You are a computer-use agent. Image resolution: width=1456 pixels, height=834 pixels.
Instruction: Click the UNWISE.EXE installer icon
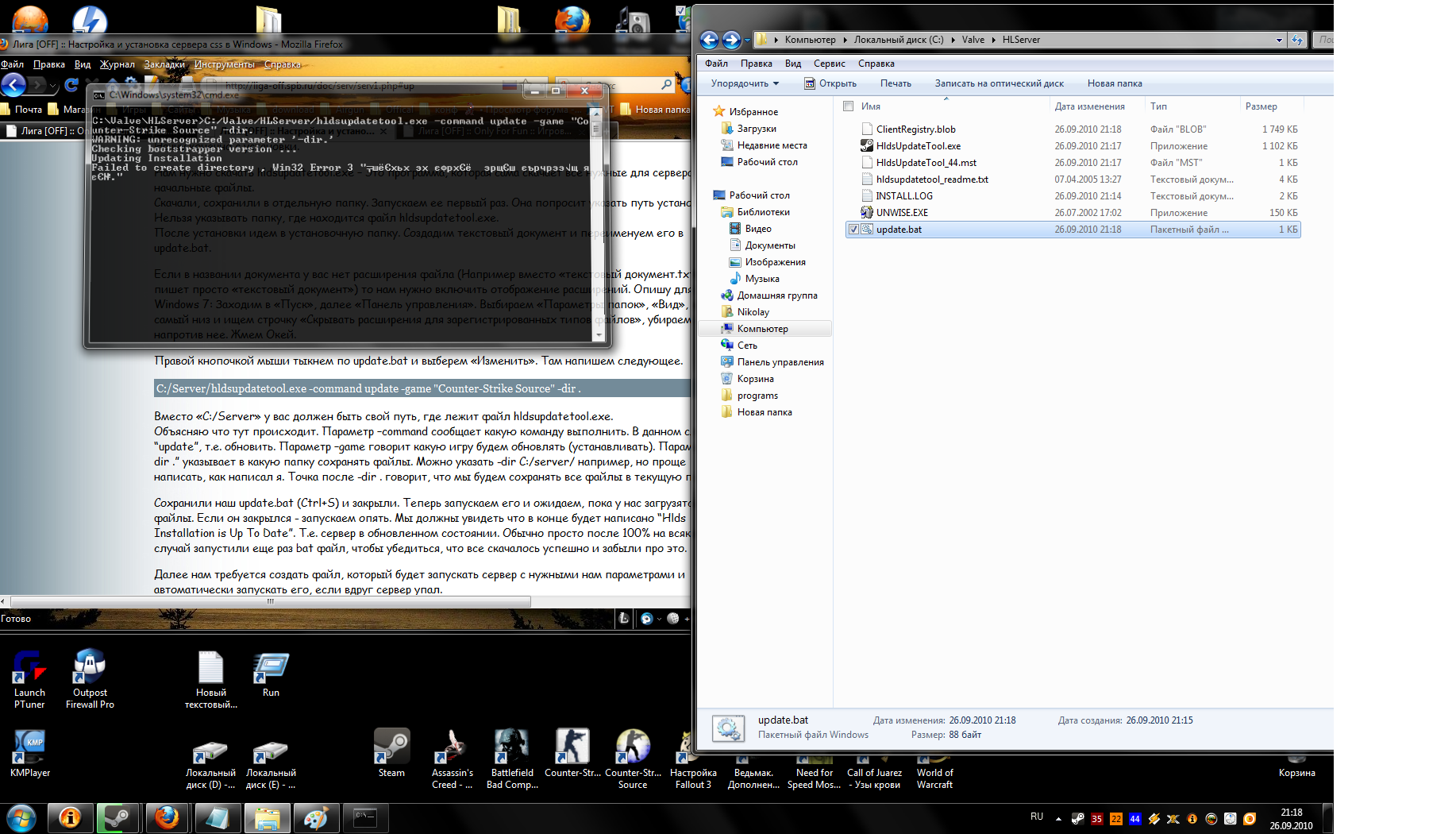(x=867, y=213)
